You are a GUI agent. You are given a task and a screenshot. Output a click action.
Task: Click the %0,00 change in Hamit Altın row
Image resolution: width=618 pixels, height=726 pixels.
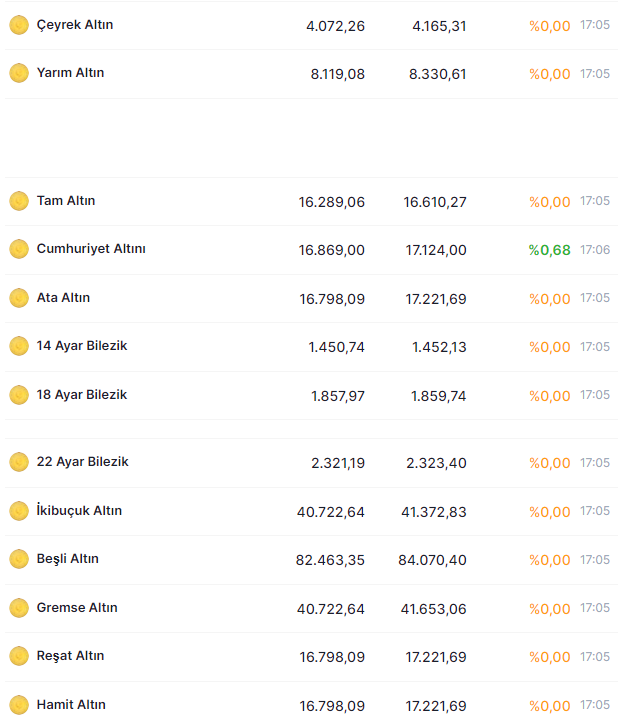pyautogui.click(x=549, y=706)
